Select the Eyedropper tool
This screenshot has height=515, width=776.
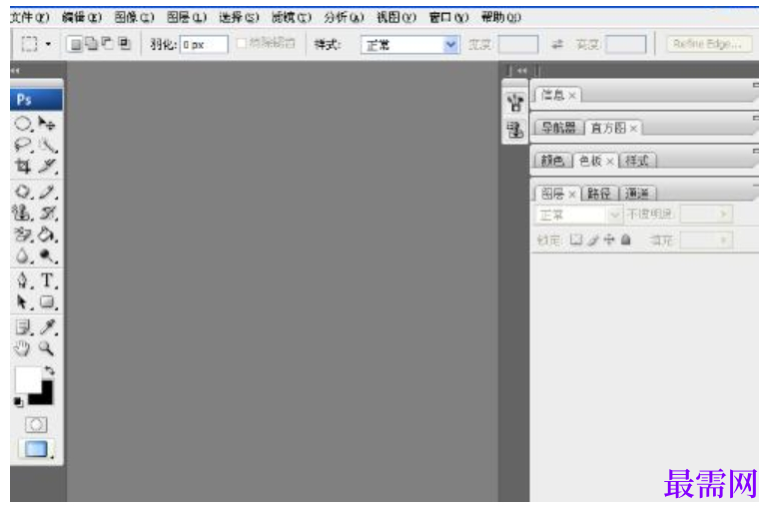pos(48,327)
